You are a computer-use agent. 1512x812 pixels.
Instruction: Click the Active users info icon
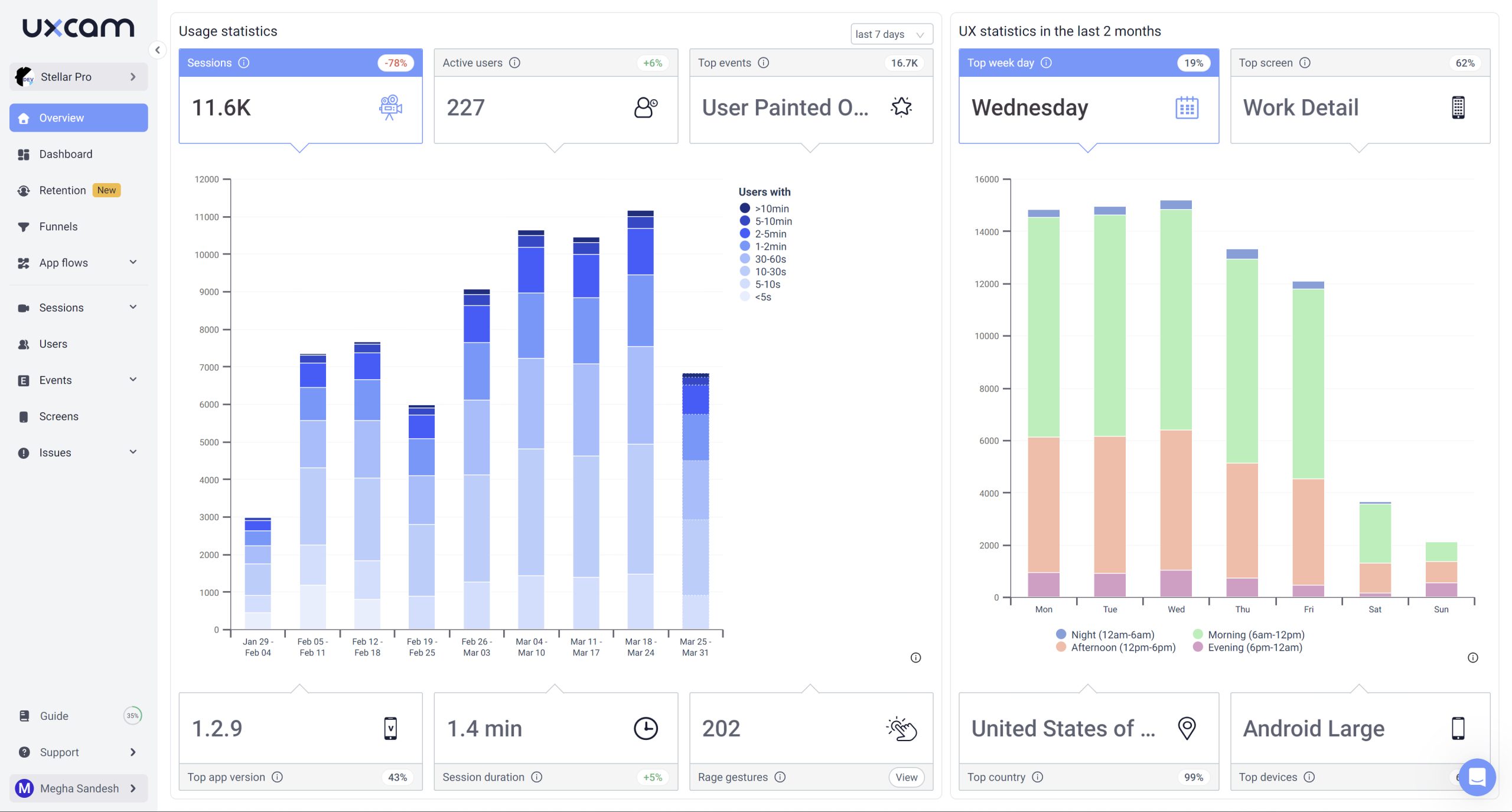click(514, 63)
